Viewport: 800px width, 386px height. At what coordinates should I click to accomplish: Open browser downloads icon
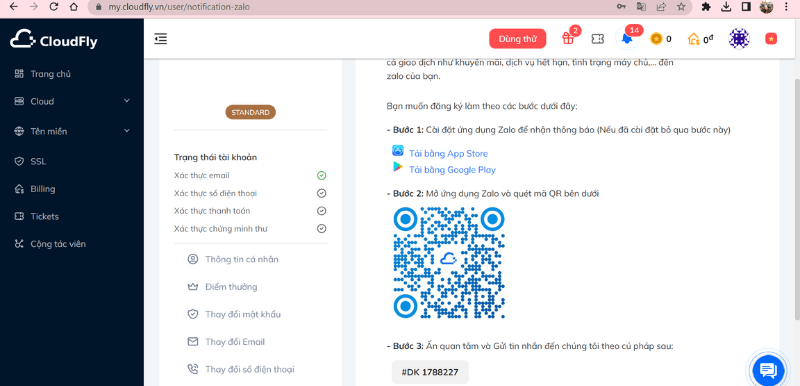coord(726,7)
